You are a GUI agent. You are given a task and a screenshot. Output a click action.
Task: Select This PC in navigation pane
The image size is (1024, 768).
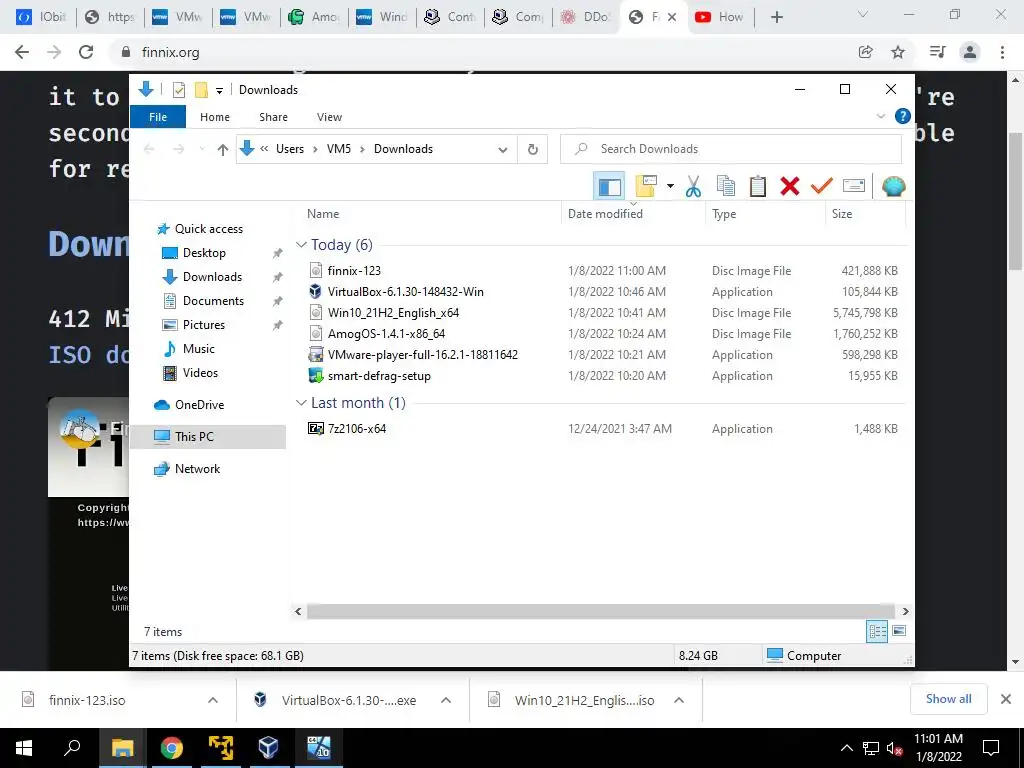[x=208, y=437]
